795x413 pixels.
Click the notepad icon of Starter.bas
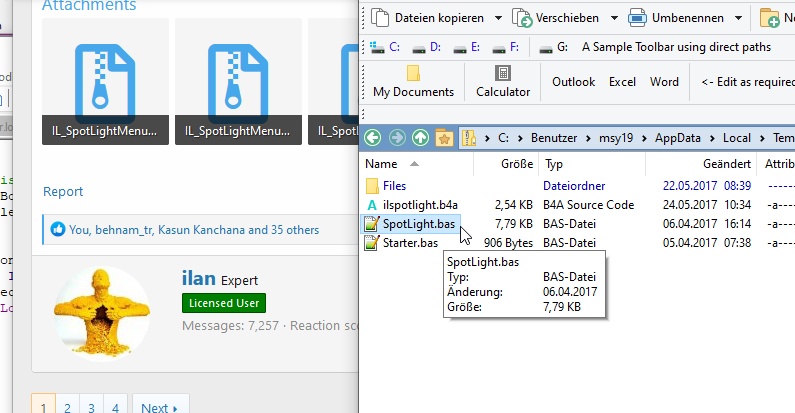click(372, 243)
